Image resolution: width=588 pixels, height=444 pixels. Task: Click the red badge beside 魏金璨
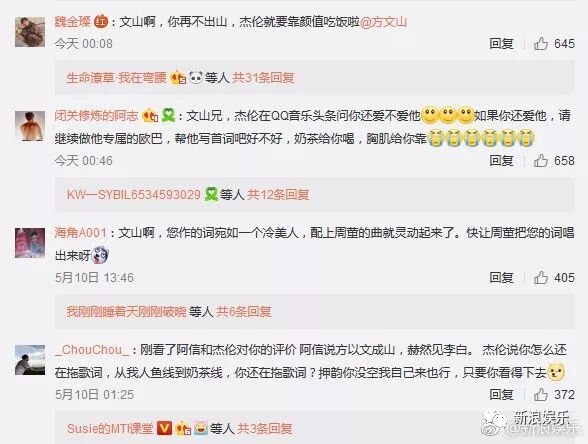click(x=100, y=22)
